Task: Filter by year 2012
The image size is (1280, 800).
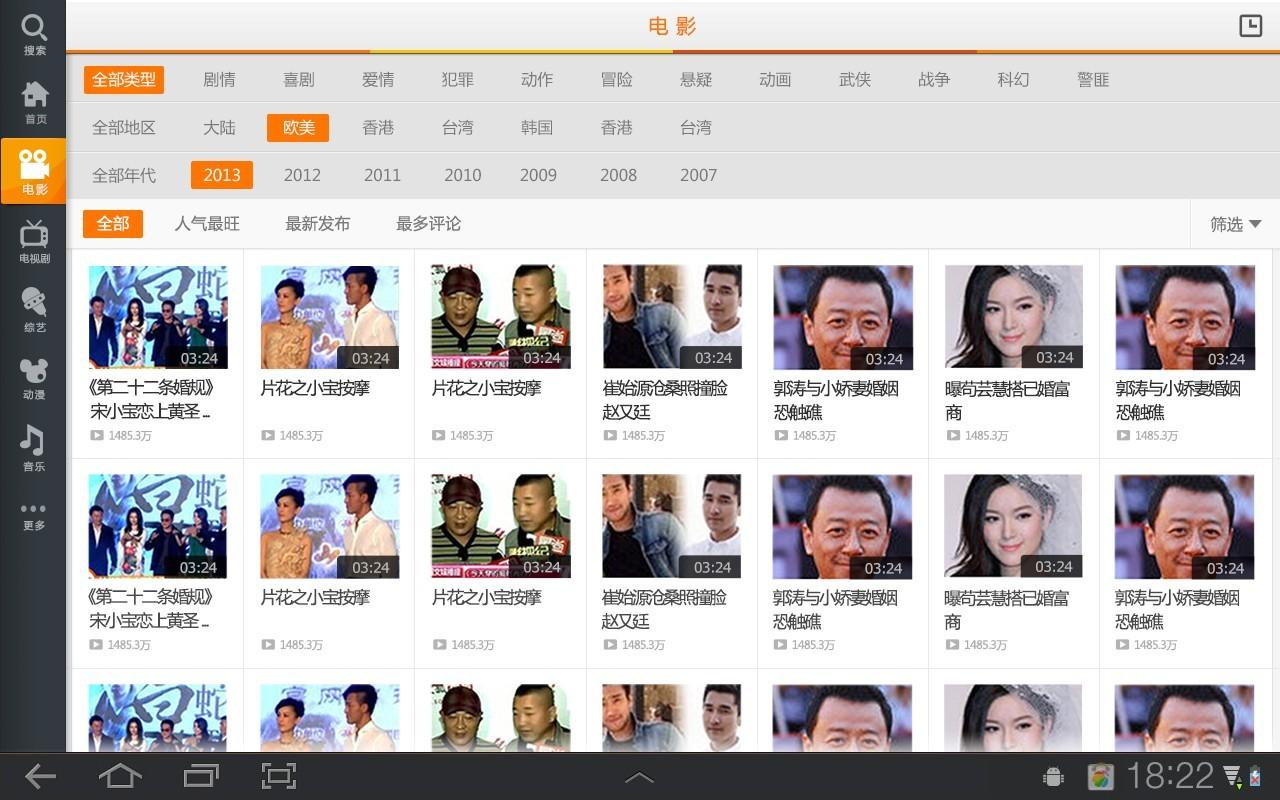Action: pyautogui.click(x=302, y=175)
